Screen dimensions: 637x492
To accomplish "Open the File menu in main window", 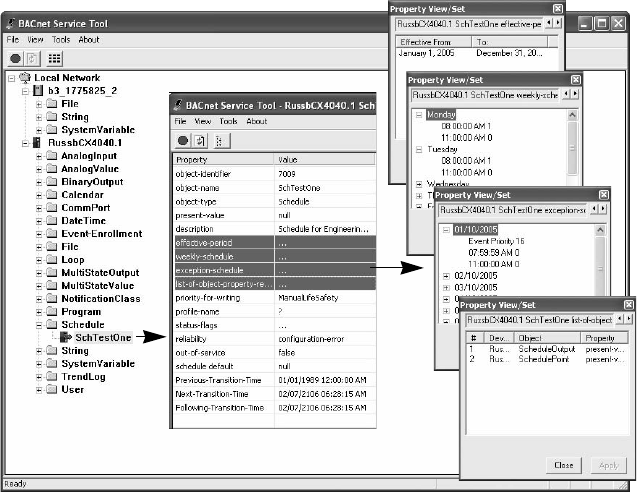I will pos(13,39).
